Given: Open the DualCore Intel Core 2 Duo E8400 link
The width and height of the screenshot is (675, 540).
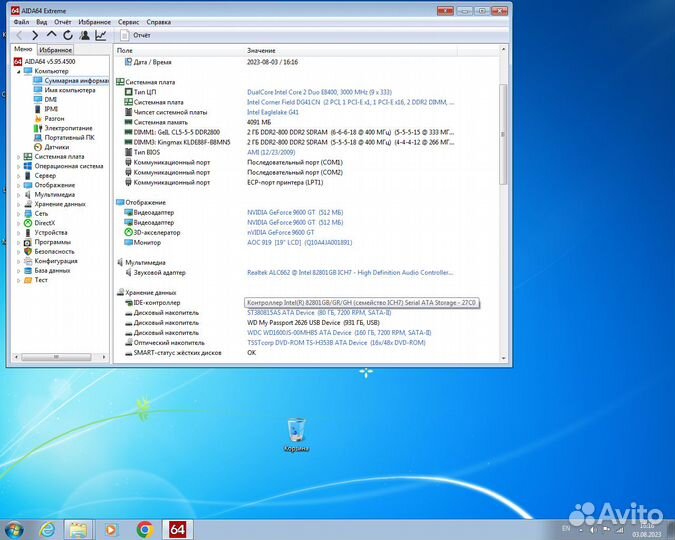Looking at the screenshot, I should click(319, 92).
